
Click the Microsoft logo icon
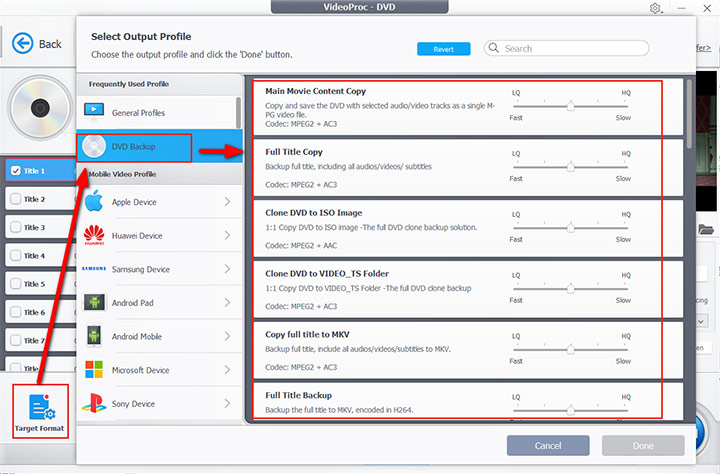pos(94,369)
